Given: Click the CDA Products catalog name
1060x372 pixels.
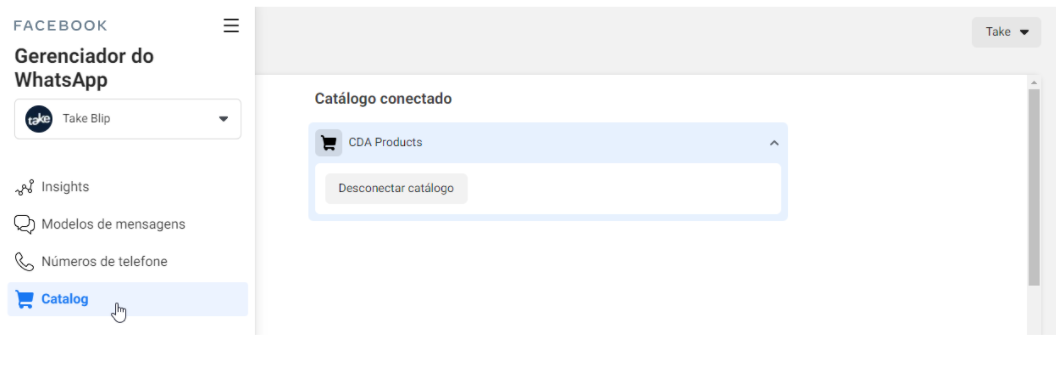Looking at the screenshot, I should pyautogui.click(x=385, y=143).
